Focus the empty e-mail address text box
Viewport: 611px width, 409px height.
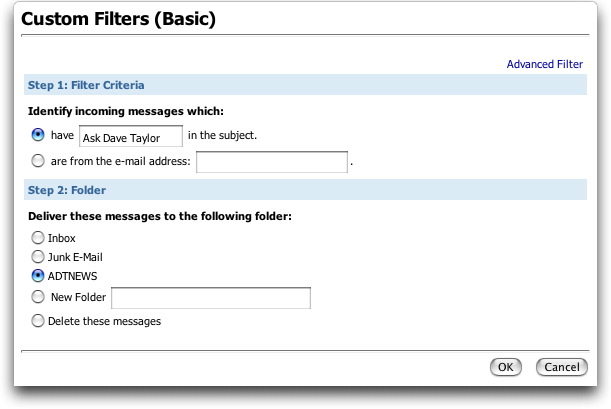click(x=272, y=162)
